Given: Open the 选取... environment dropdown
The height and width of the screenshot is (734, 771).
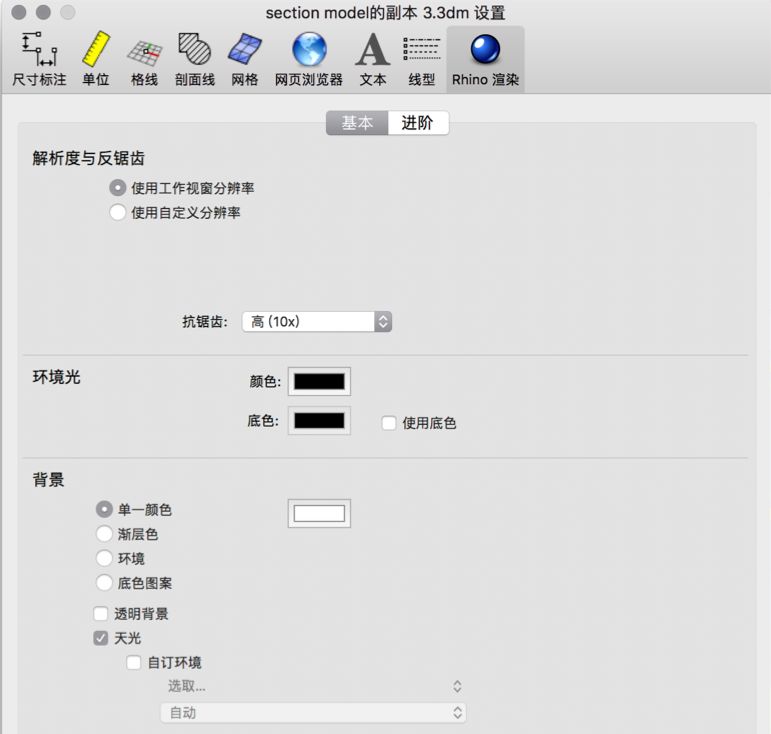Looking at the screenshot, I should click(x=314, y=686).
